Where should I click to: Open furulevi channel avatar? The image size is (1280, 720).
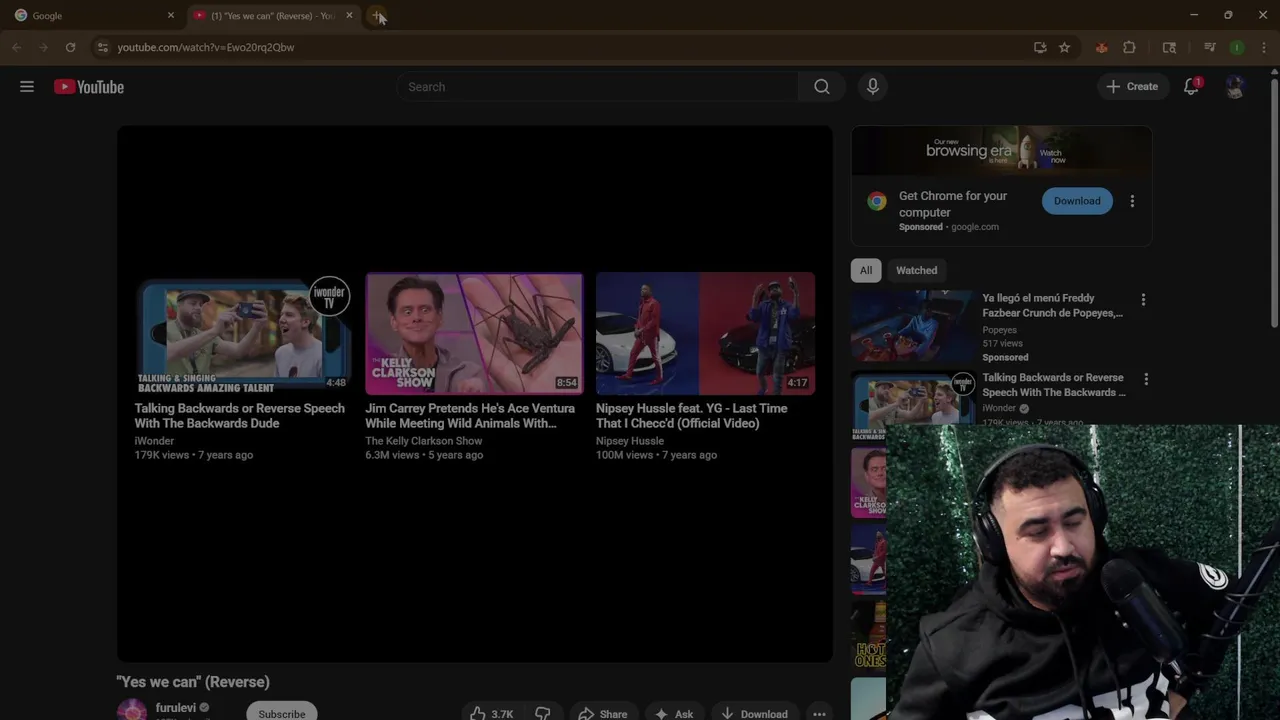pos(132,711)
